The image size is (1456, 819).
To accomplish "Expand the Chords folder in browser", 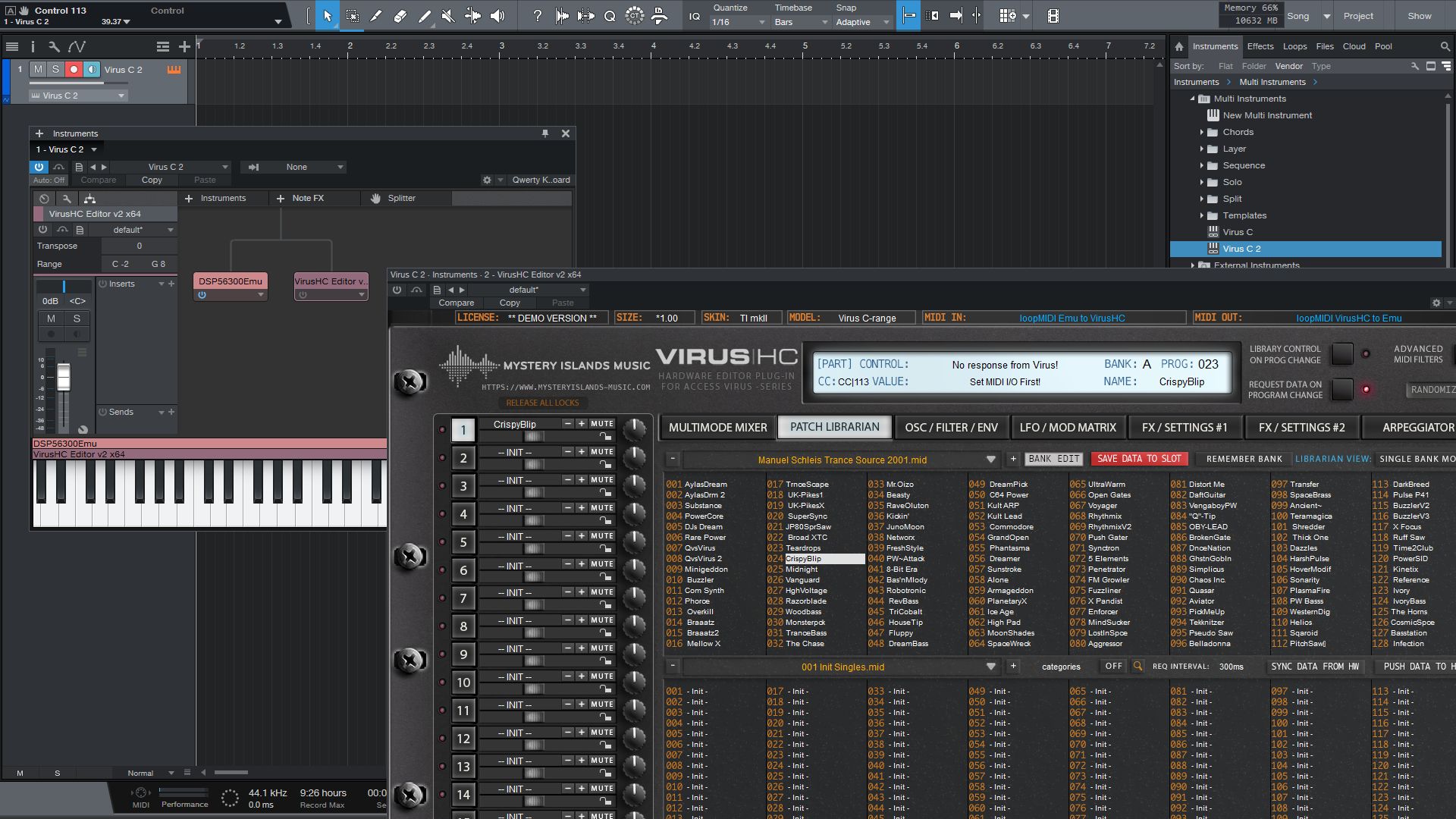I will [x=1202, y=132].
